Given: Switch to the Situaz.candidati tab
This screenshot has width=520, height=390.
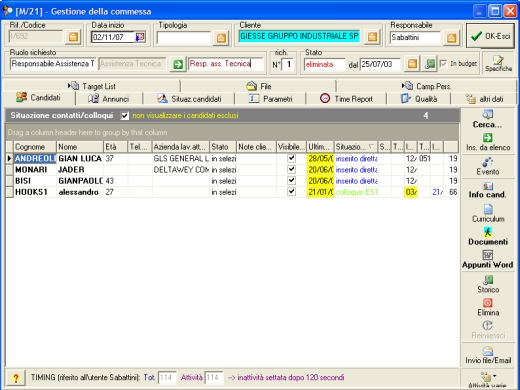Looking at the screenshot, I should 189,99.
